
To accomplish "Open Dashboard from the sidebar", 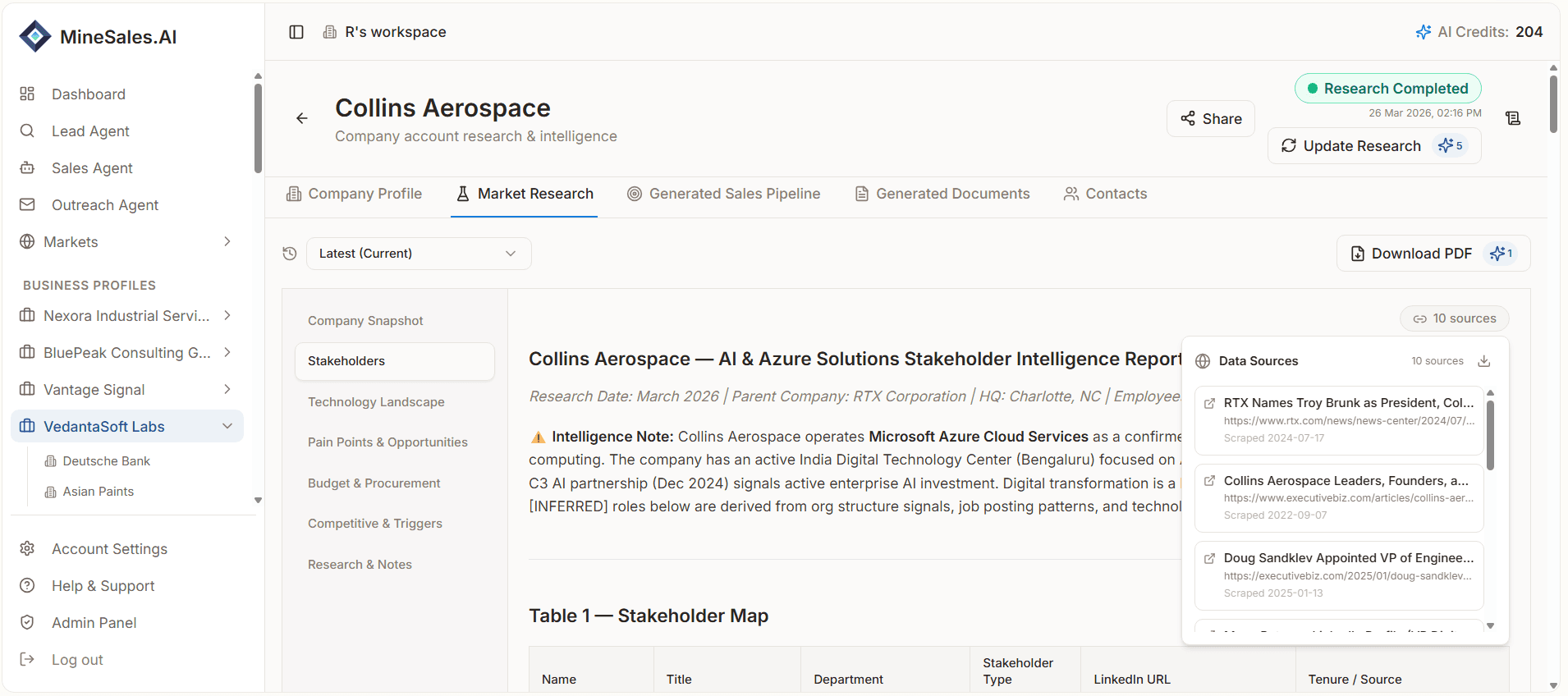I will click(x=88, y=94).
